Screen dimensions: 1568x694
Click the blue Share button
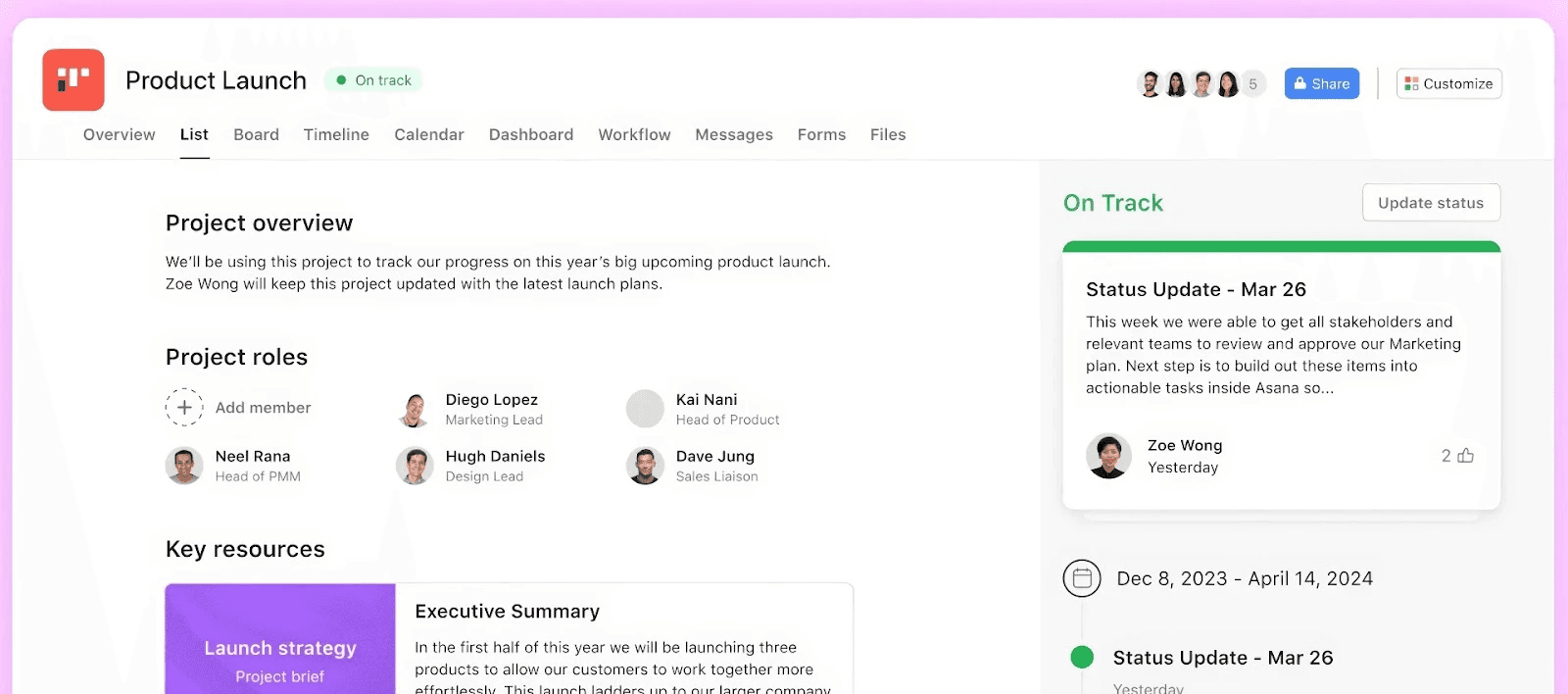click(x=1322, y=83)
